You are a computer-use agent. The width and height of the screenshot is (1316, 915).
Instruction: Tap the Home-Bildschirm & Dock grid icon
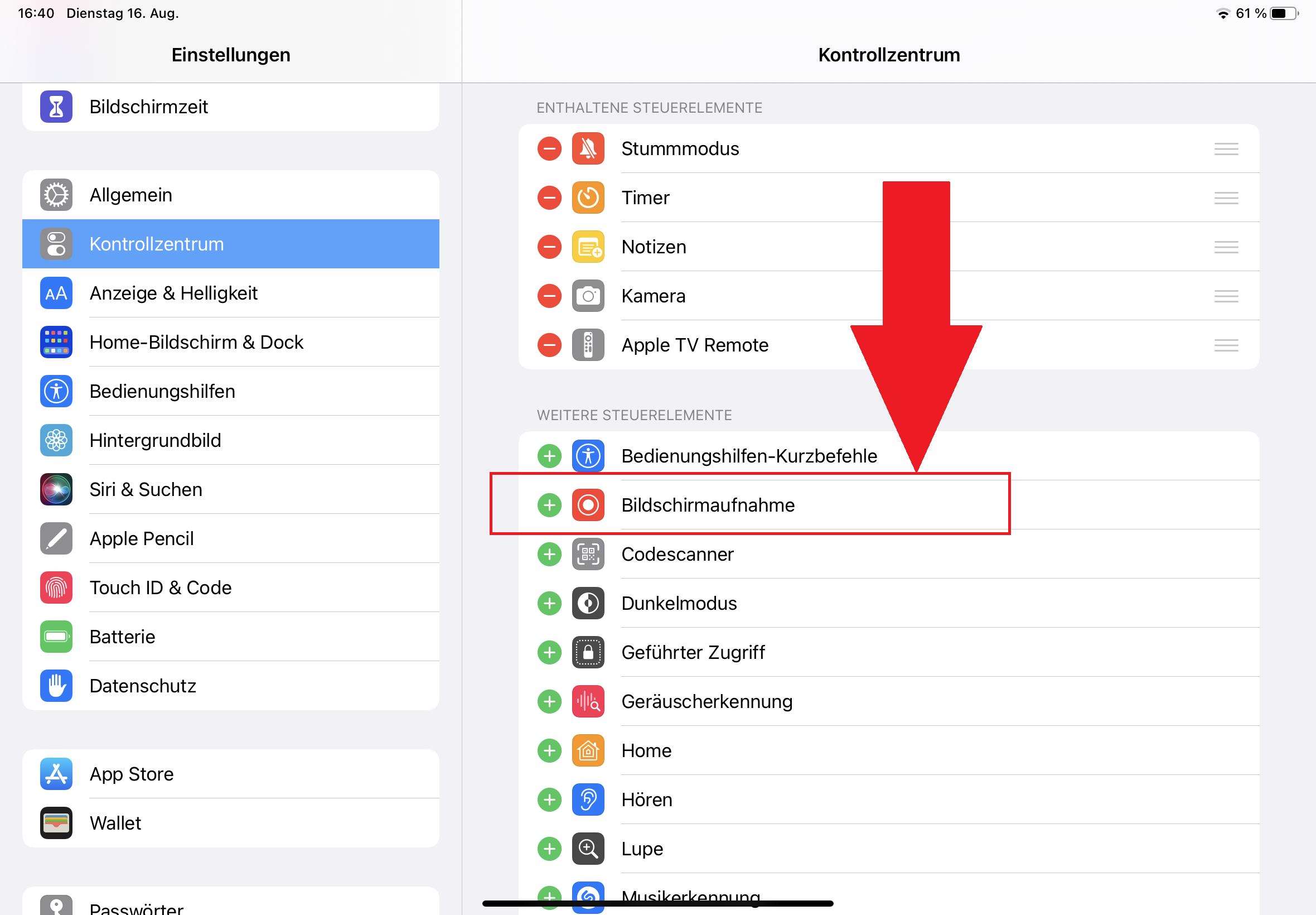(56, 342)
